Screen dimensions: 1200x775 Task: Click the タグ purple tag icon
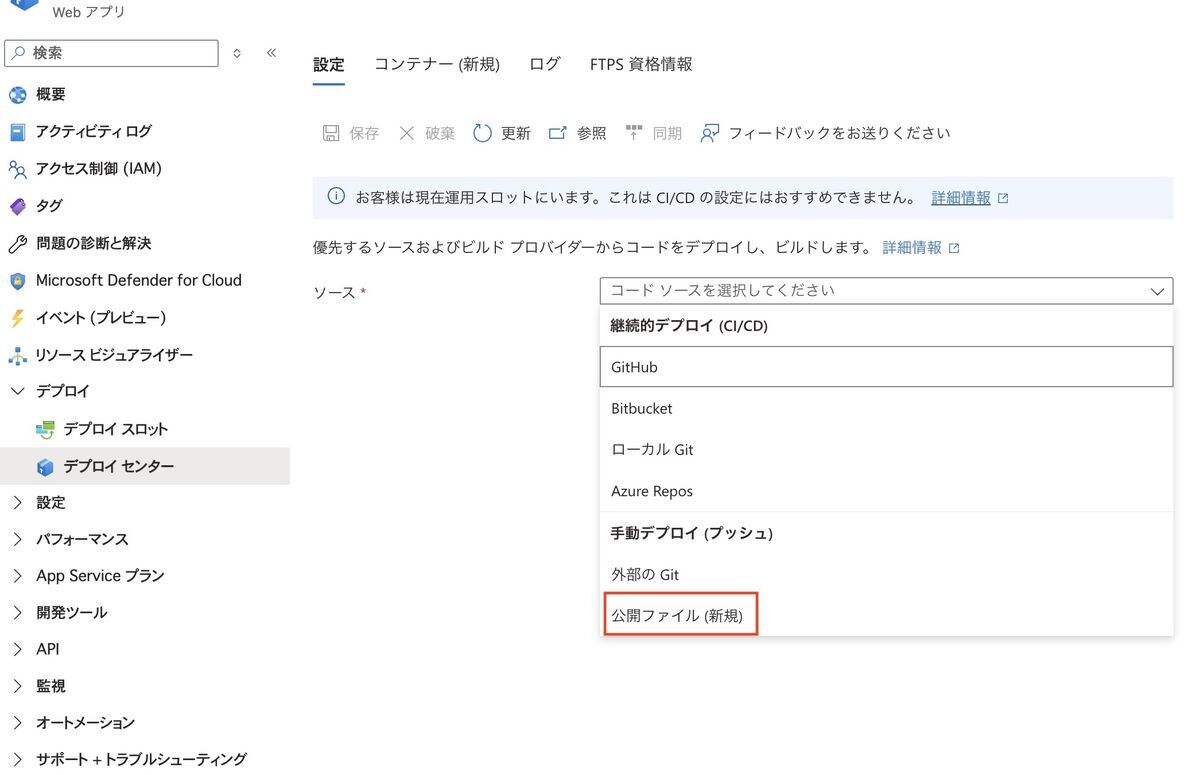(17, 206)
